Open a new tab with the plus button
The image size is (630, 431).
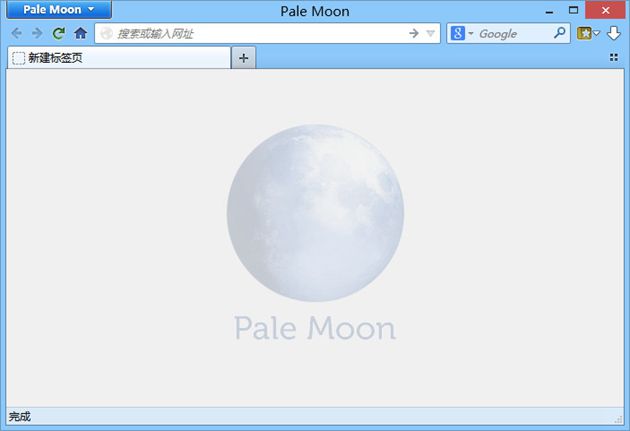[243, 58]
